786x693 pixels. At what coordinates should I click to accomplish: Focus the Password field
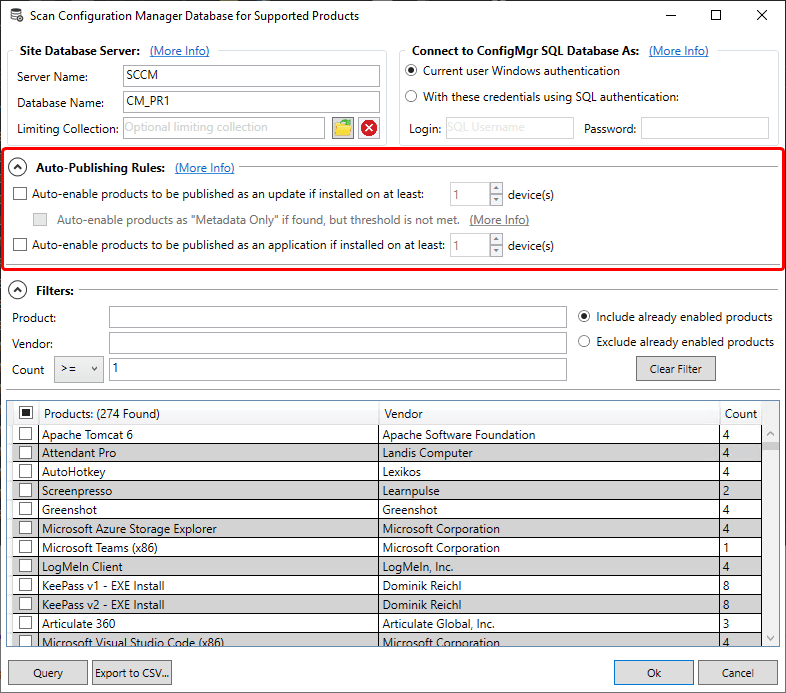(x=705, y=128)
